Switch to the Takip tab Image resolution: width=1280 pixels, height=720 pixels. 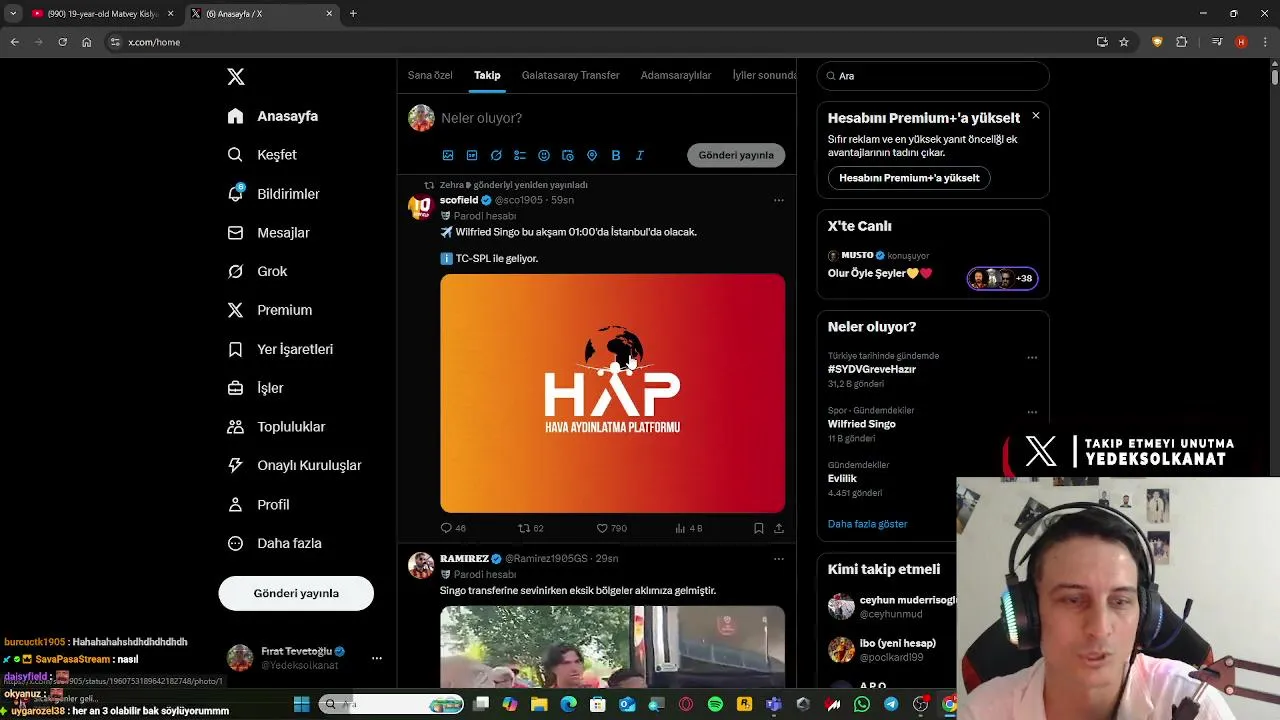[x=487, y=75]
